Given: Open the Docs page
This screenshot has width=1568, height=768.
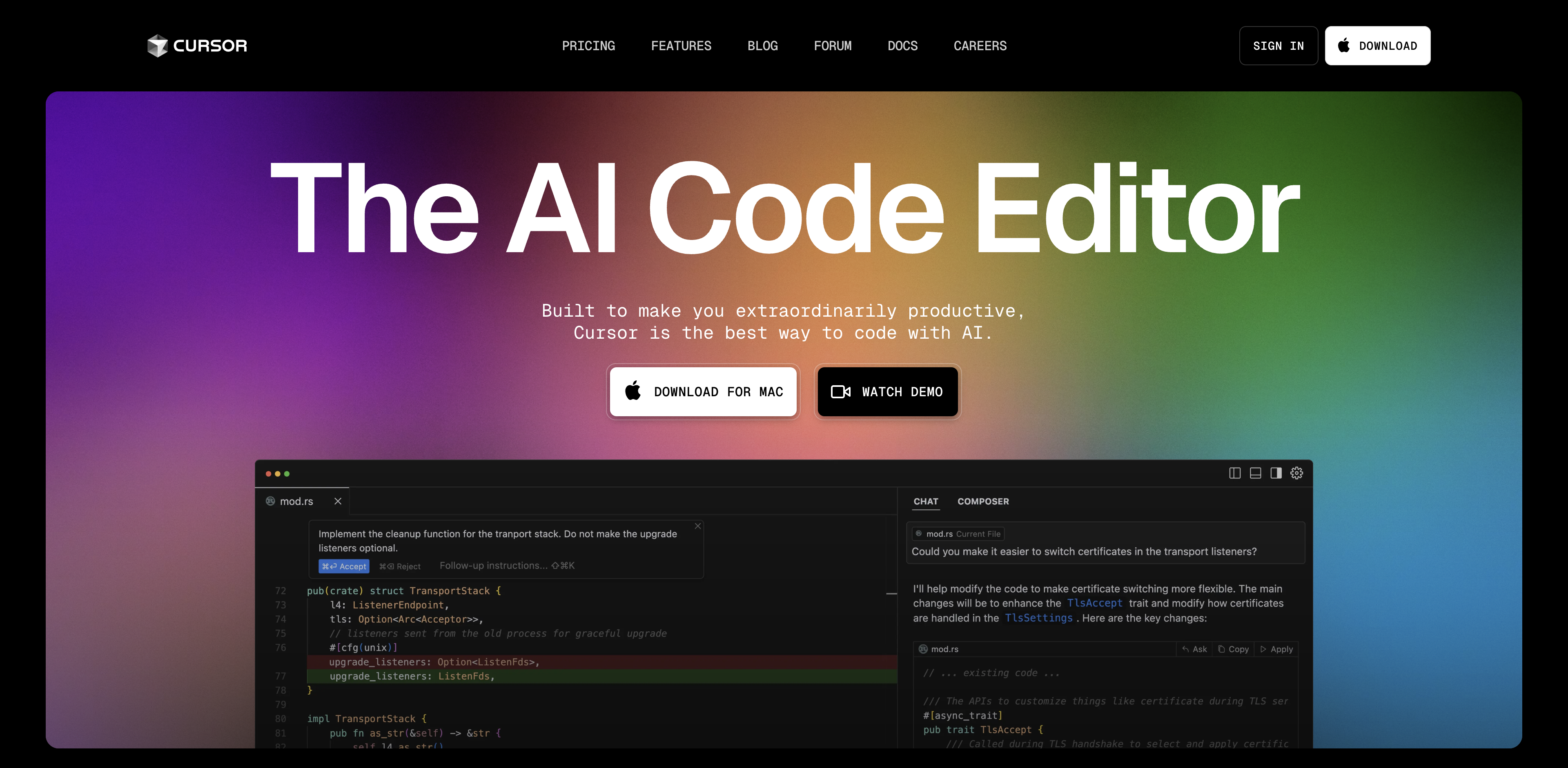Looking at the screenshot, I should click(x=902, y=46).
